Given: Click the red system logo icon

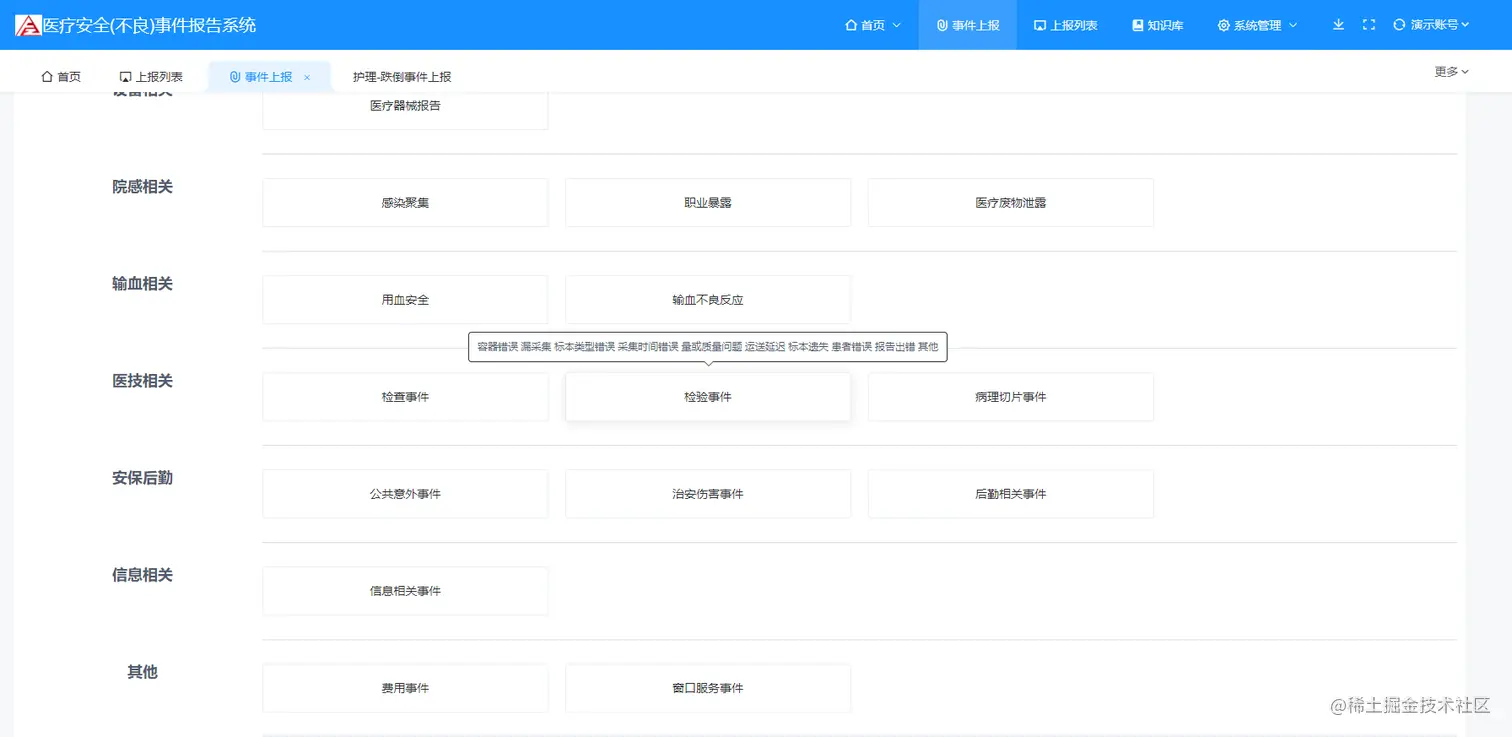Looking at the screenshot, I should [x=28, y=25].
